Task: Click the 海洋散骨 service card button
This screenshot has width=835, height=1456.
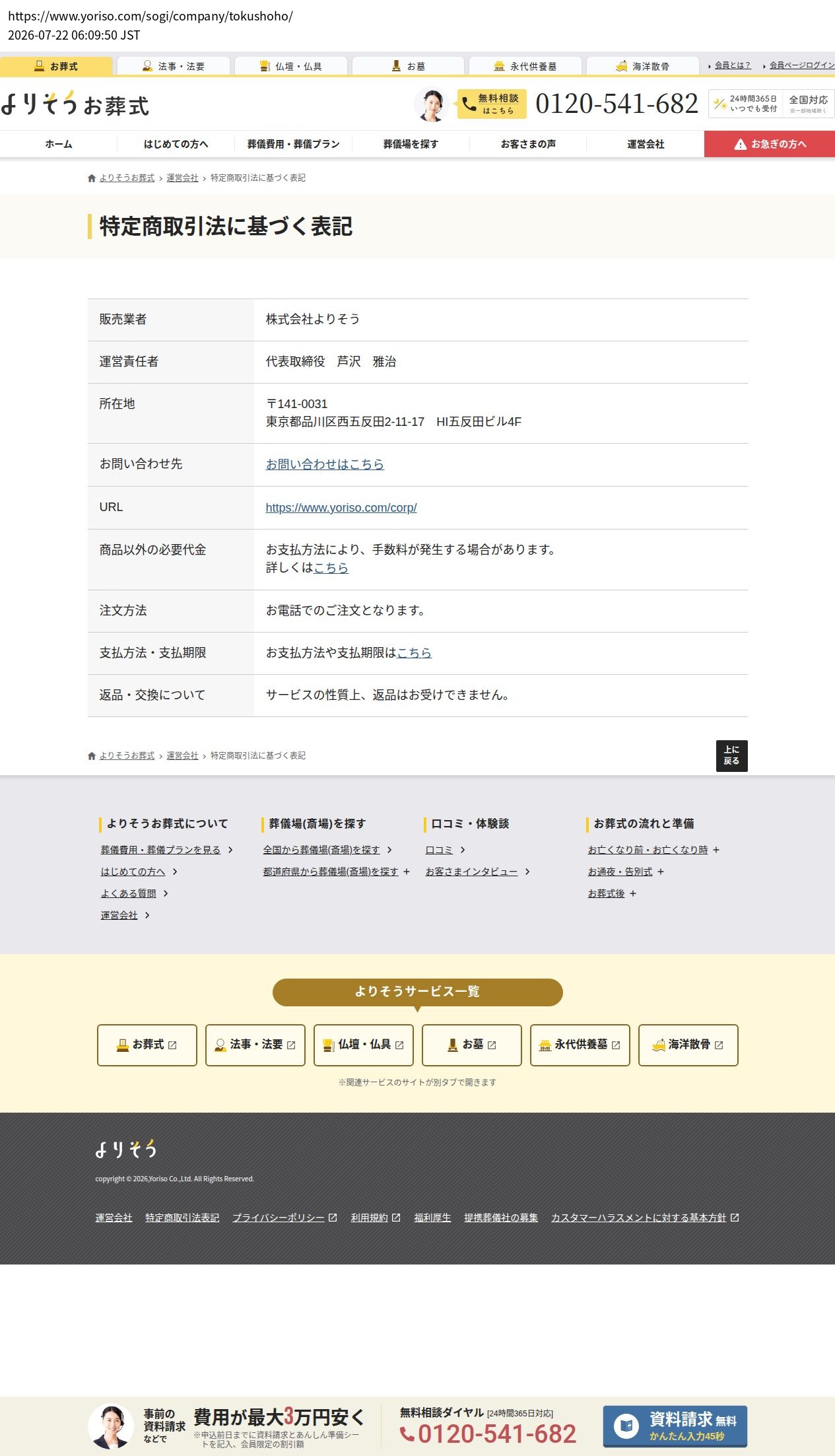Action: point(688,1045)
